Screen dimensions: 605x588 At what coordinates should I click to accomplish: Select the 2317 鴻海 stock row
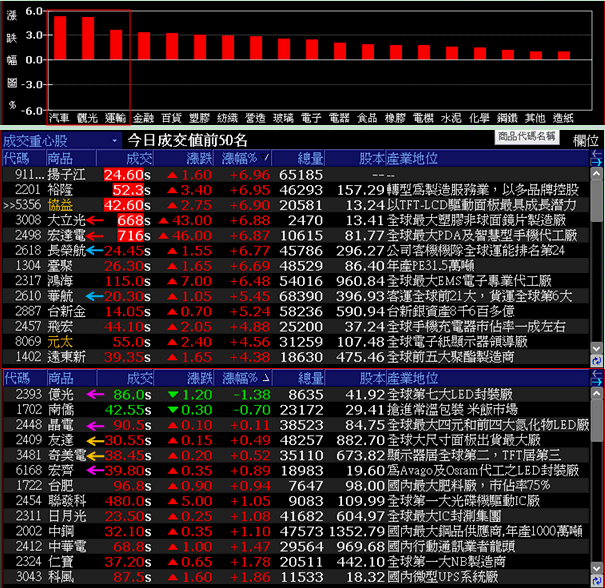[x=296, y=281]
